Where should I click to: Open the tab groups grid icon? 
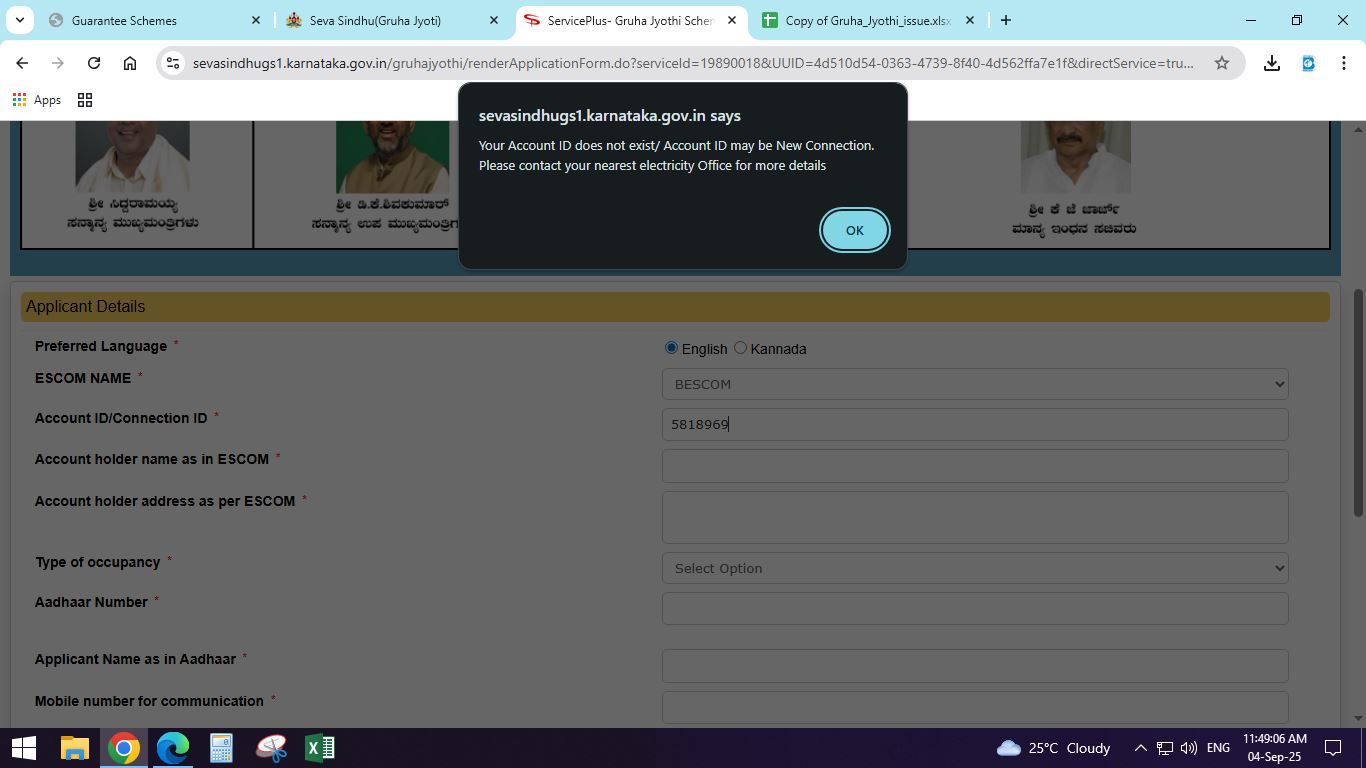pyautogui.click(x=85, y=100)
